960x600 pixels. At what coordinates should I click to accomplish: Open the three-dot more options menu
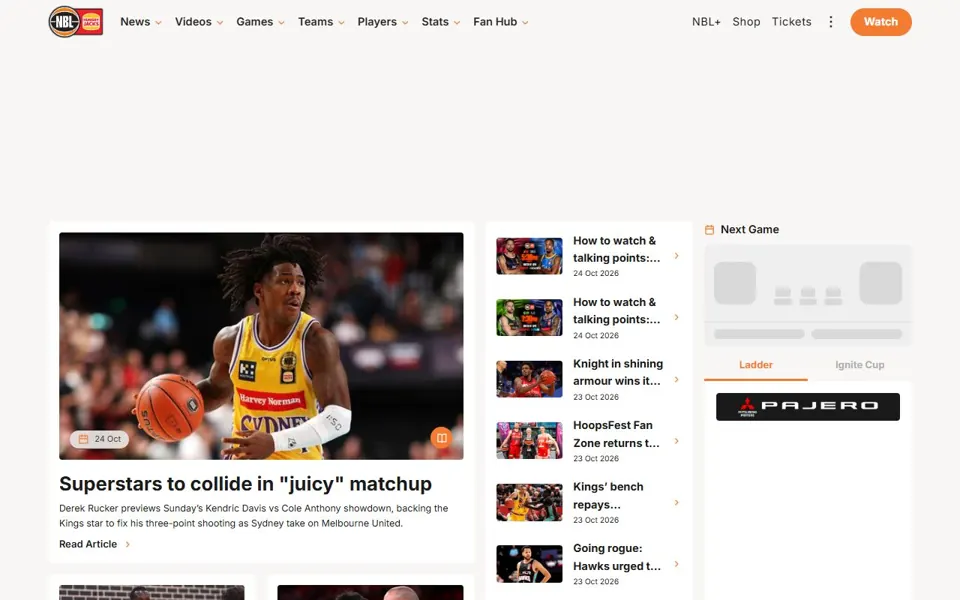click(x=831, y=22)
